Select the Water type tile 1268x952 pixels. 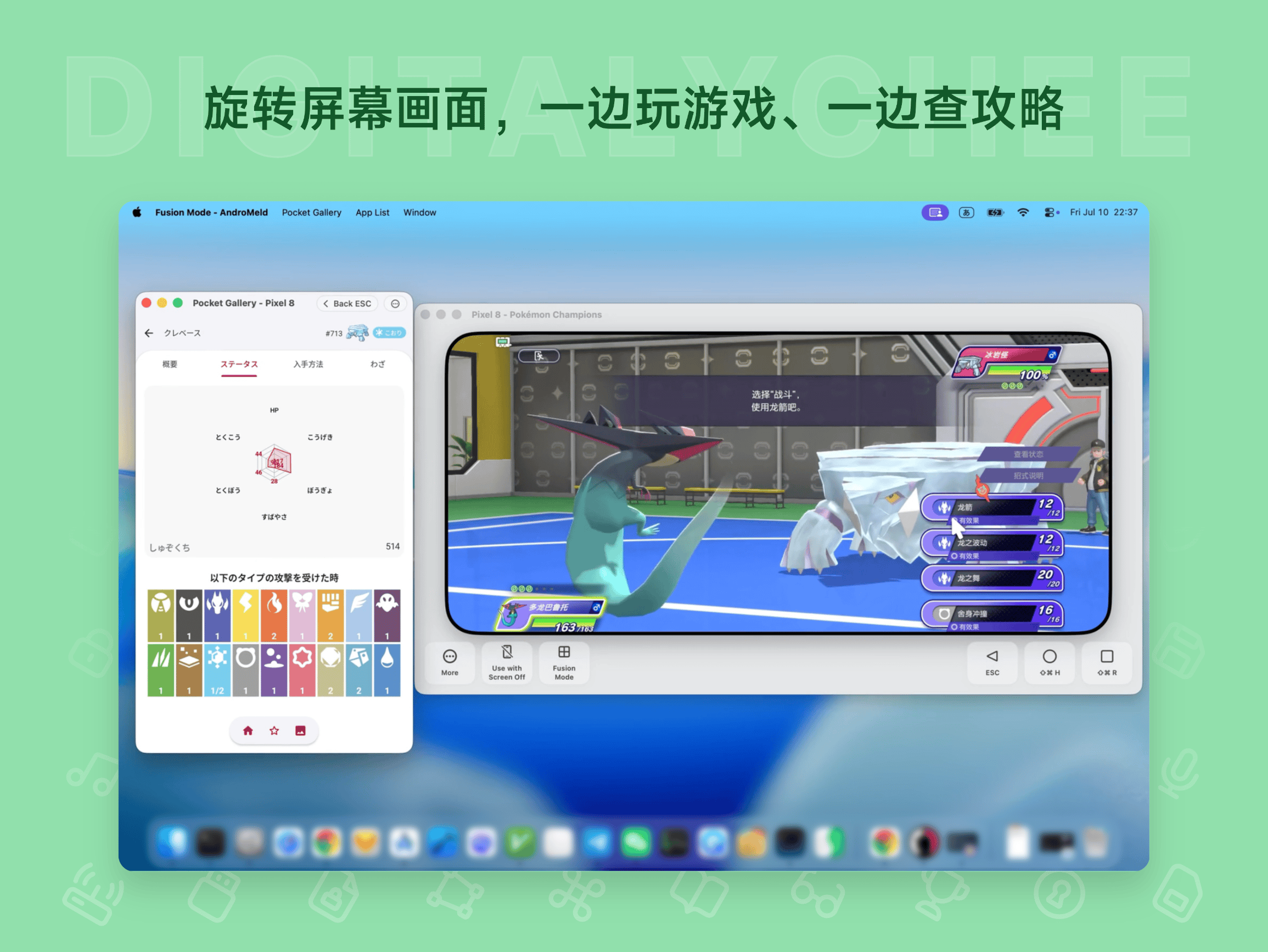coord(387,670)
